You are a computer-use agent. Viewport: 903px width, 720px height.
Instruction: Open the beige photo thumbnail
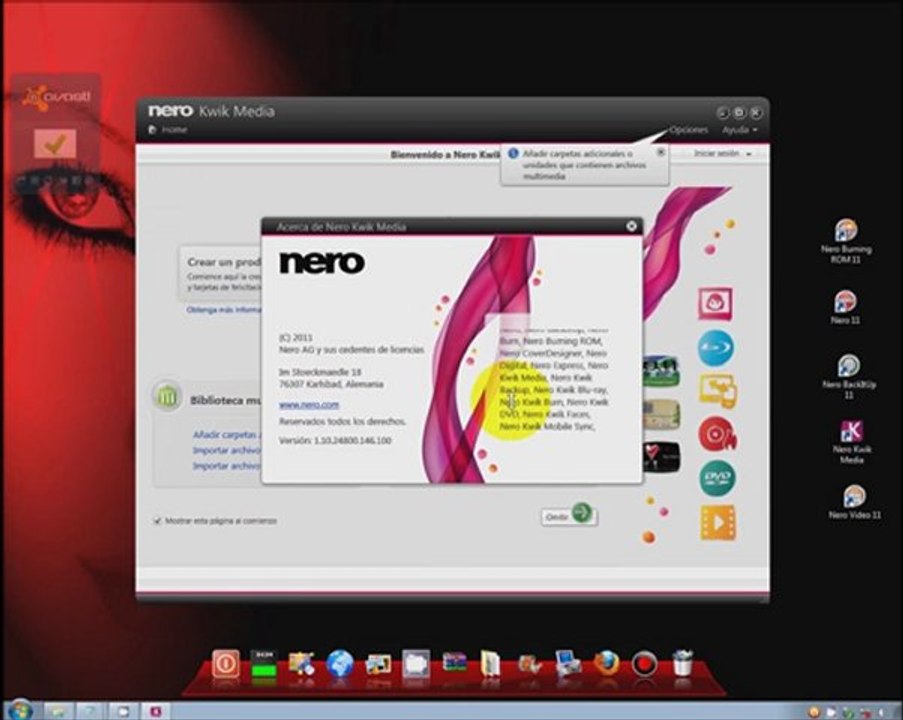(661, 414)
